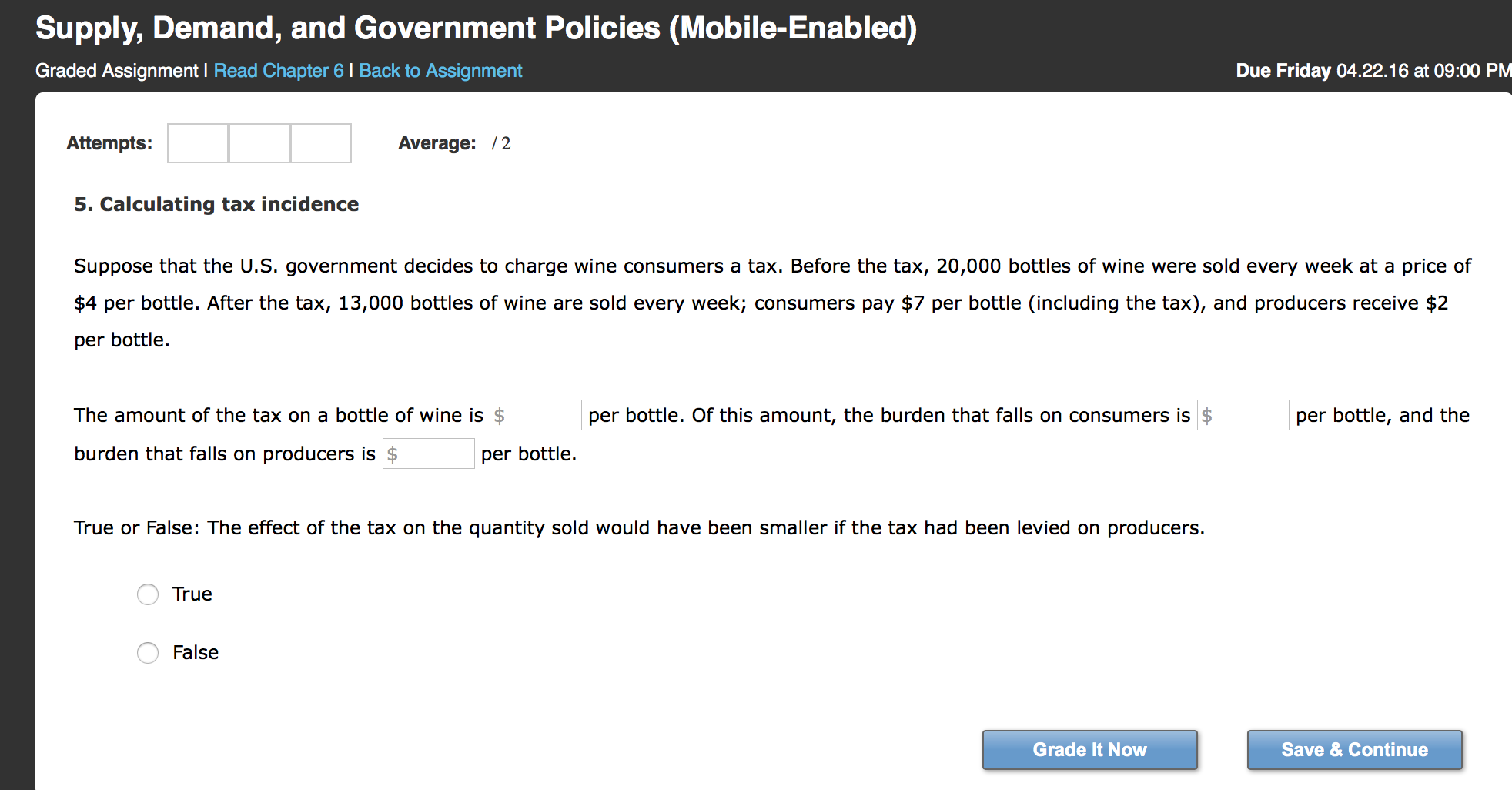Select the True radio button
Screen dimensions: 1512x790
click(148, 594)
